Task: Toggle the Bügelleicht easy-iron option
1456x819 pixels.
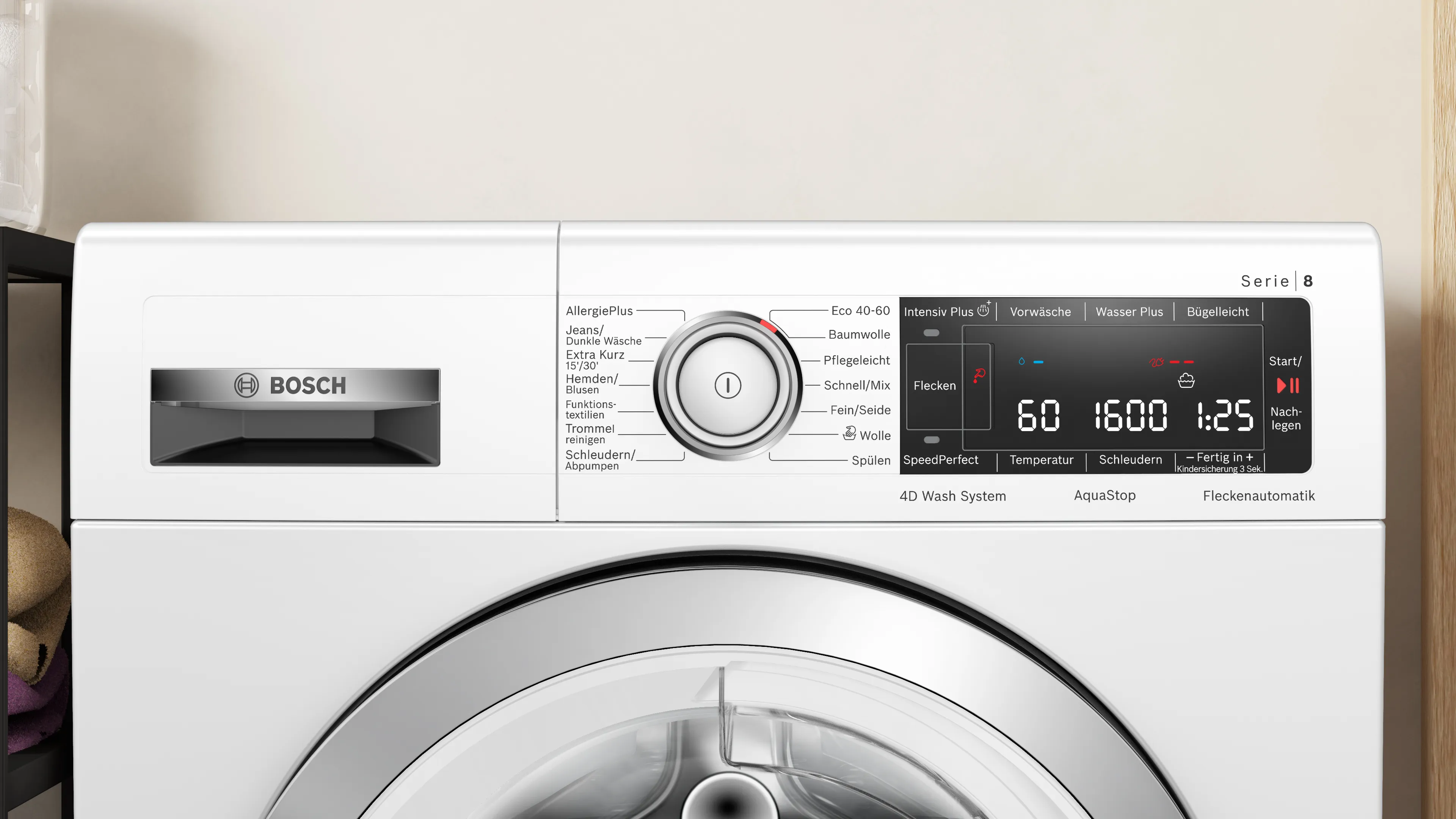Action: (x=1218, y=312)
